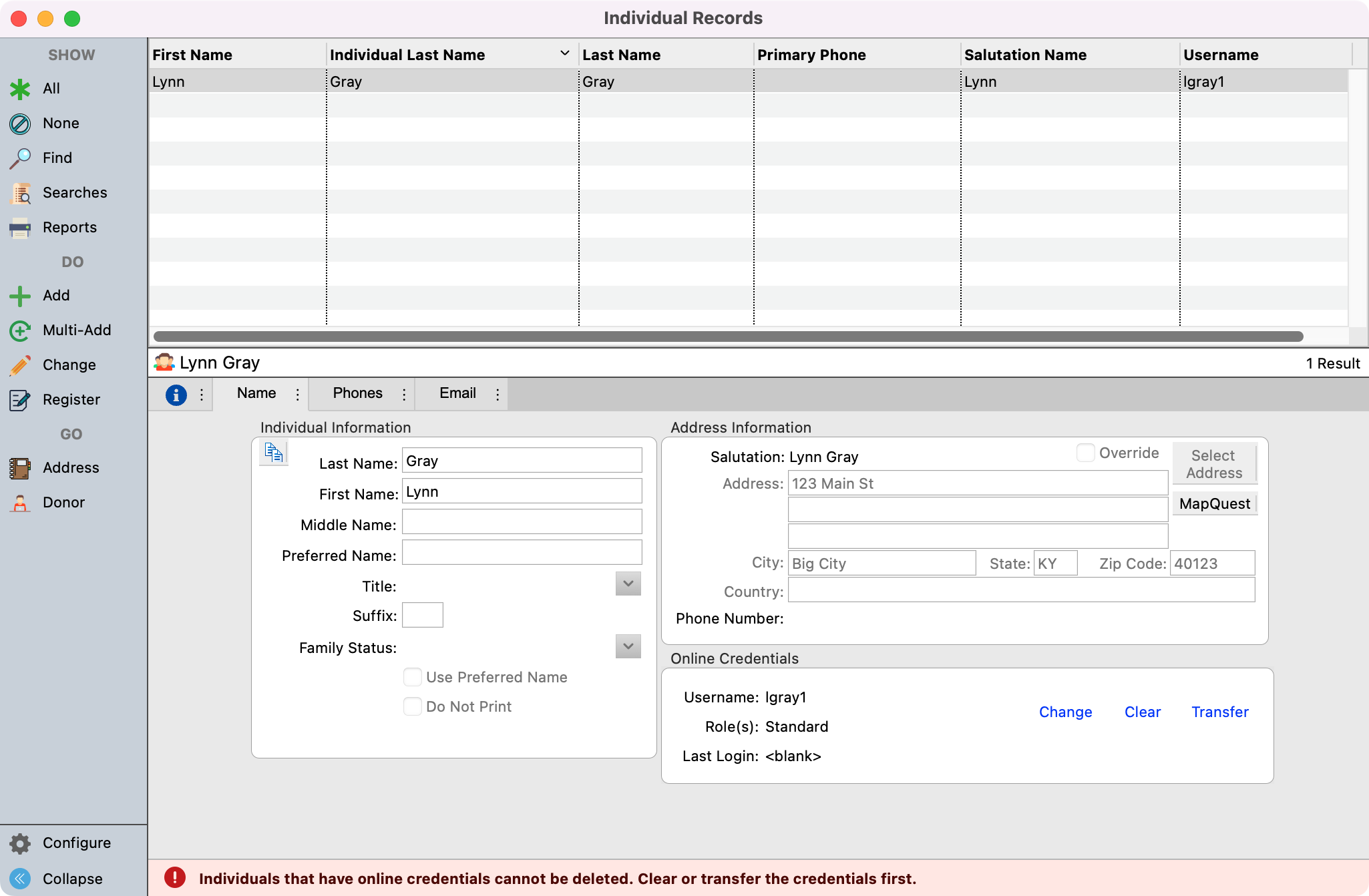Open saved Searches icon
This screenshot has width=1369, height=896.
point(20,193)
